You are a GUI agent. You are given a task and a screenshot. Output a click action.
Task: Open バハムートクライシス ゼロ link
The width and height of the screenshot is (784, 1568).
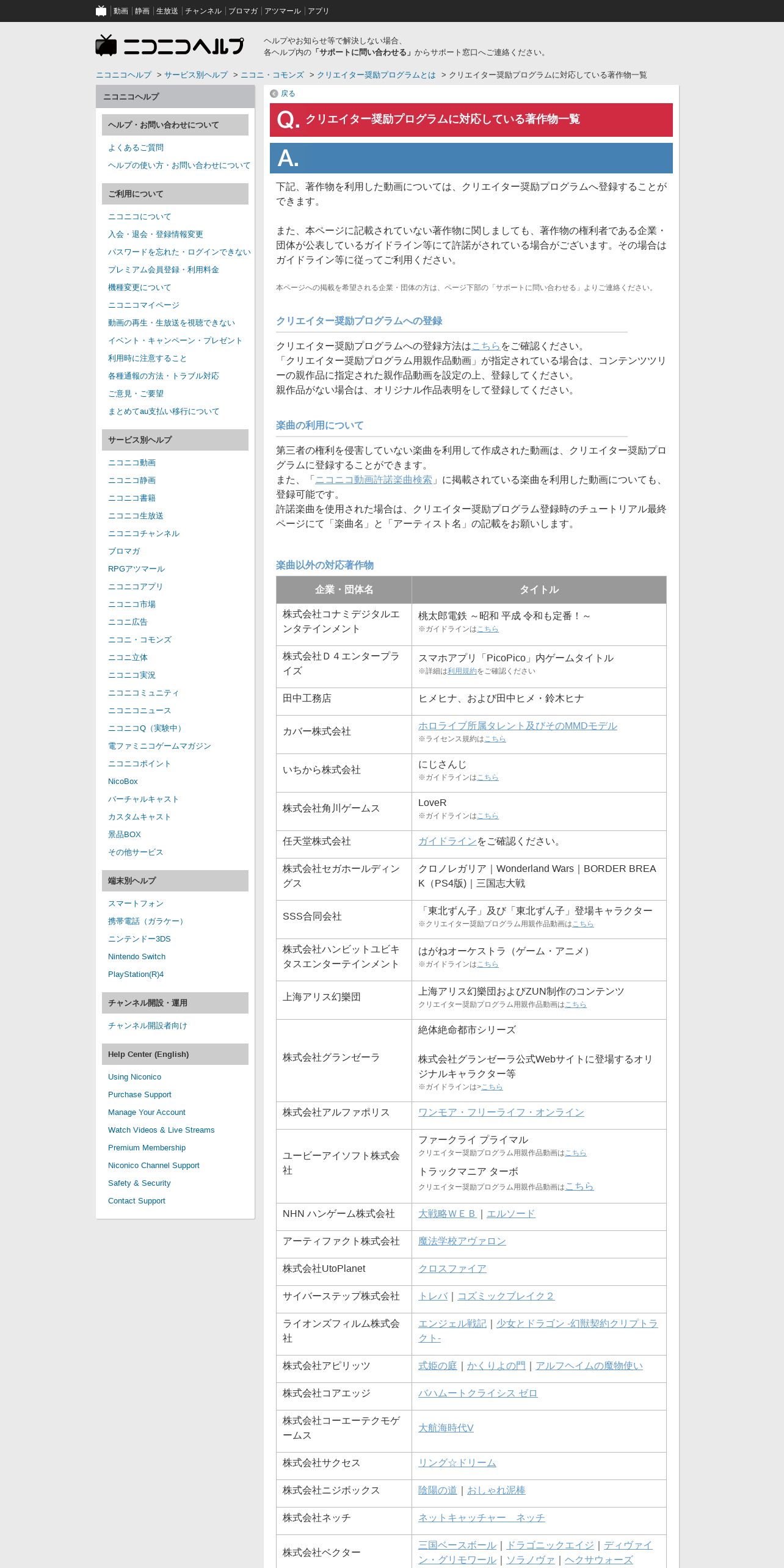(x=478, y=1393)
